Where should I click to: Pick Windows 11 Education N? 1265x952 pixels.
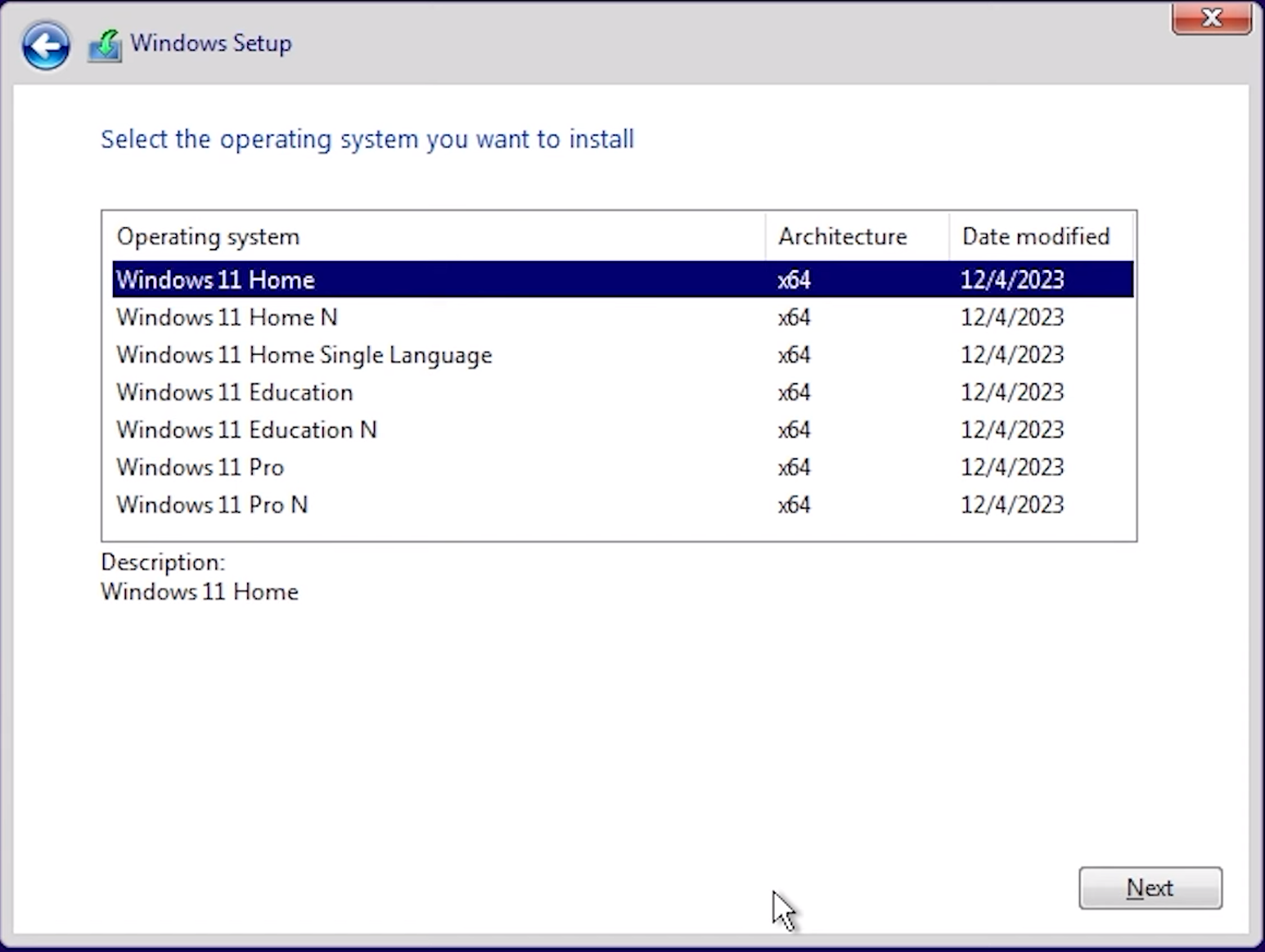[246, 430]
